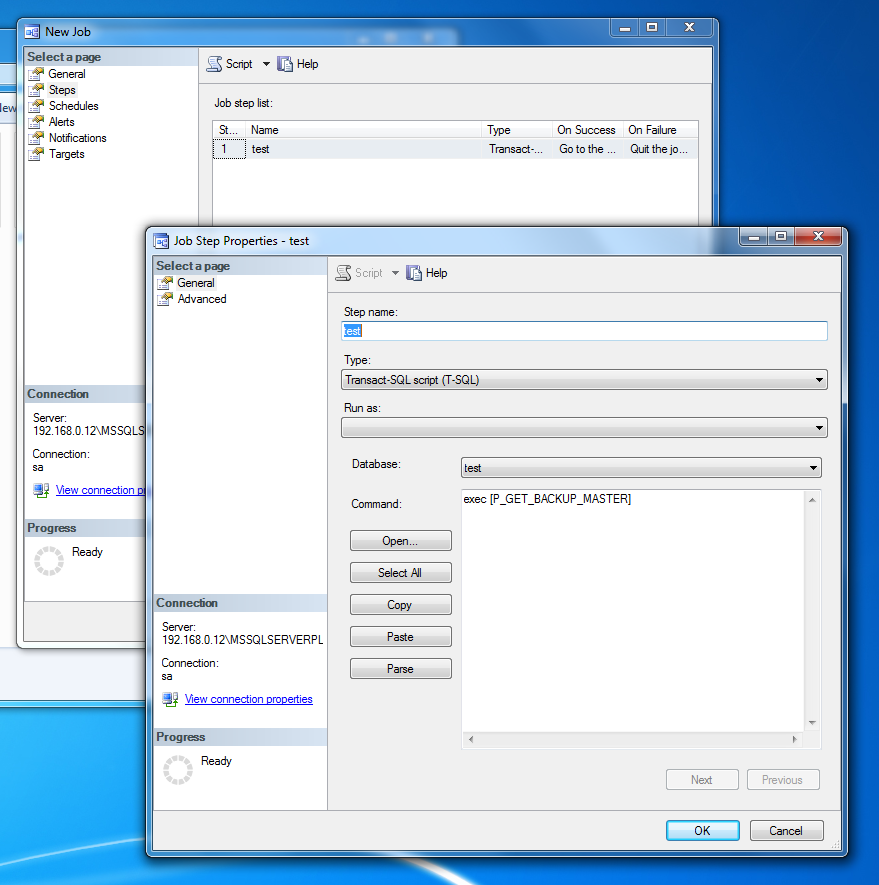Open the Notifications page in New Job
879x885 pixels.
click(x=77, y=138)
